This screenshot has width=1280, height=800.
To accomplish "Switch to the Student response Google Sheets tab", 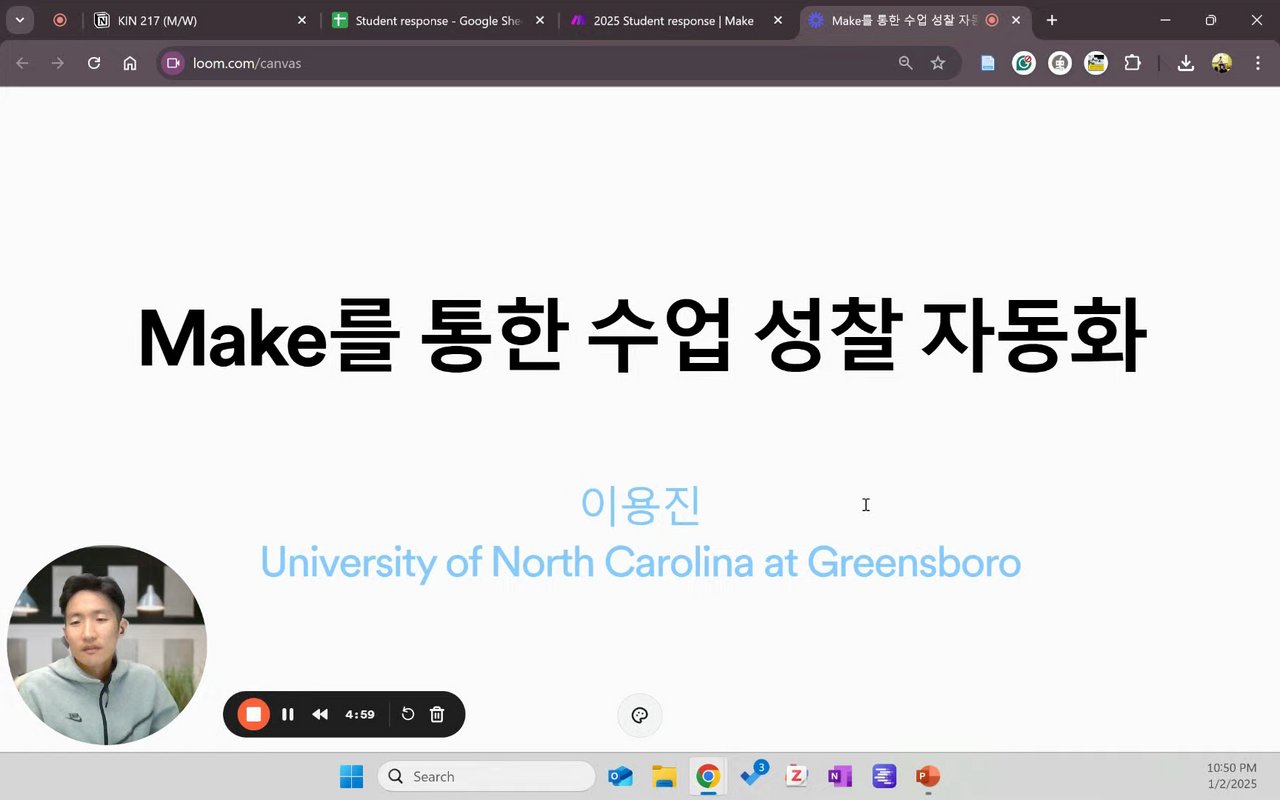I will point(438,20).
